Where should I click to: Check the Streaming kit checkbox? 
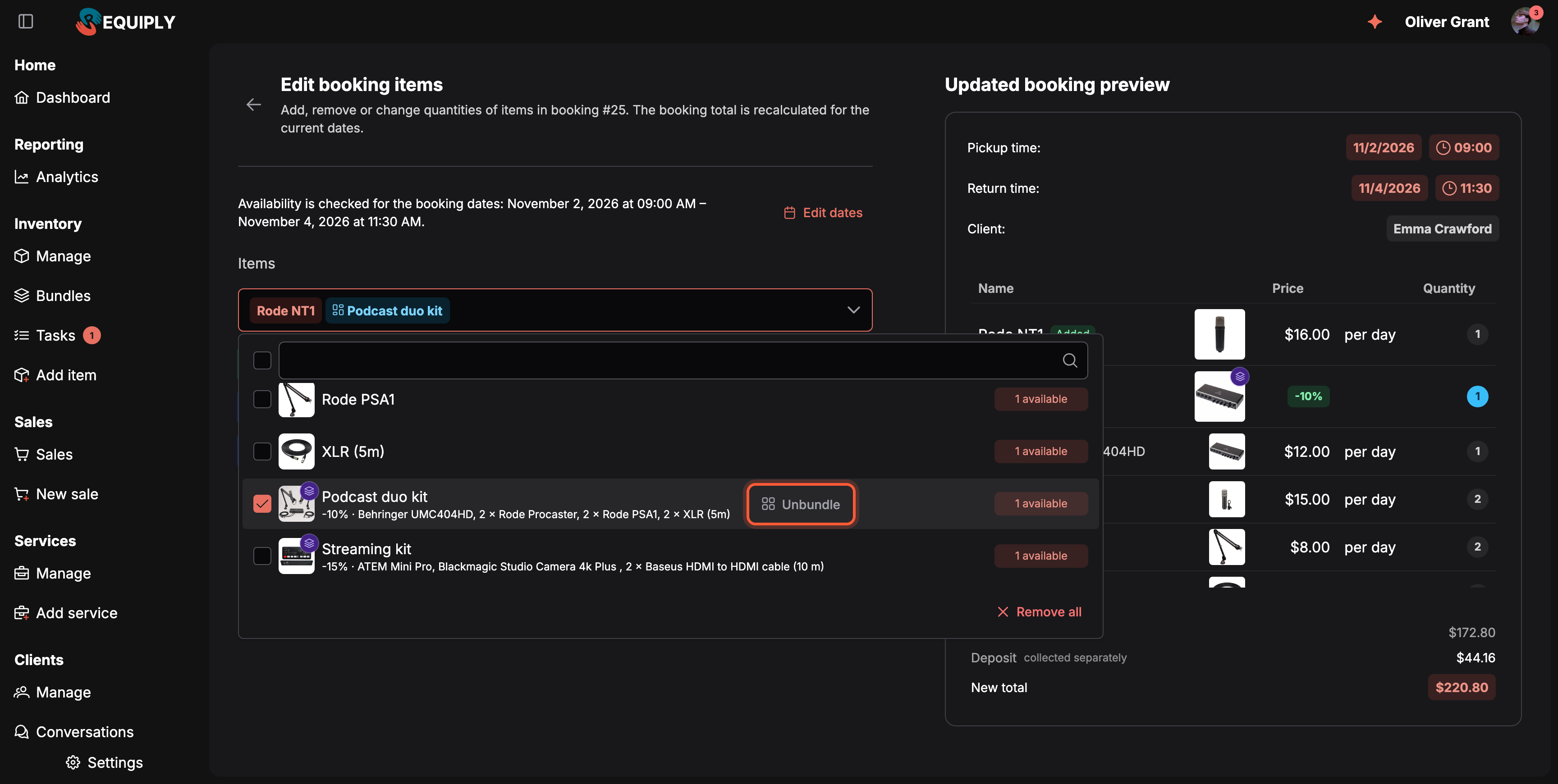(x=262, y=556)
